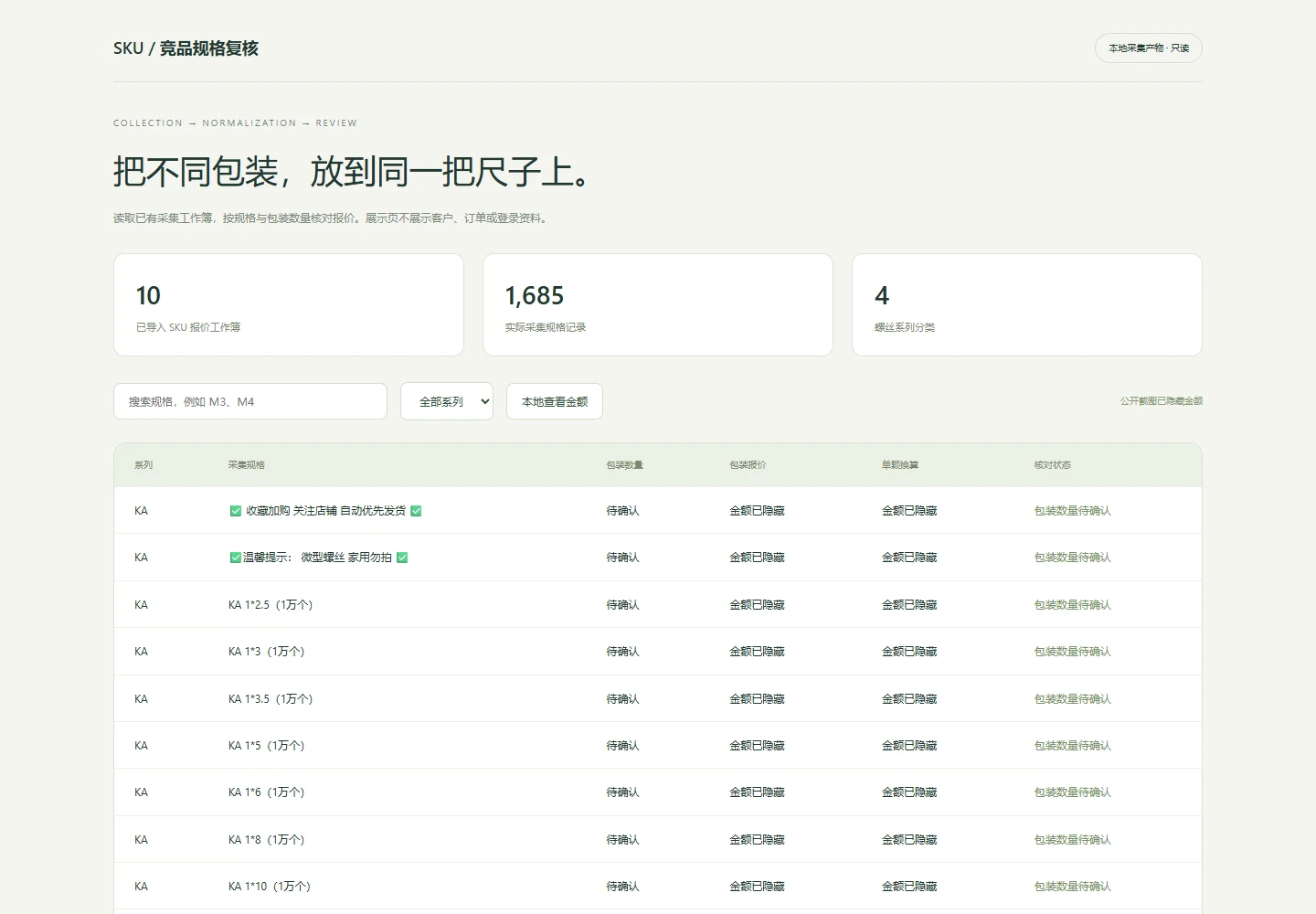
Task: Click the 公开截图已隐藏金额 note
Action: click(1162, 401)
